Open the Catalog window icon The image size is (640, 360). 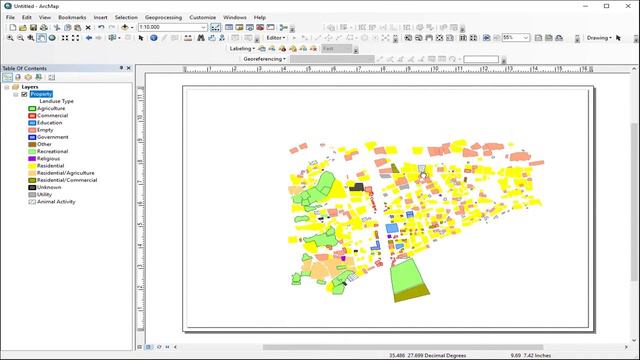pos(239,27)
